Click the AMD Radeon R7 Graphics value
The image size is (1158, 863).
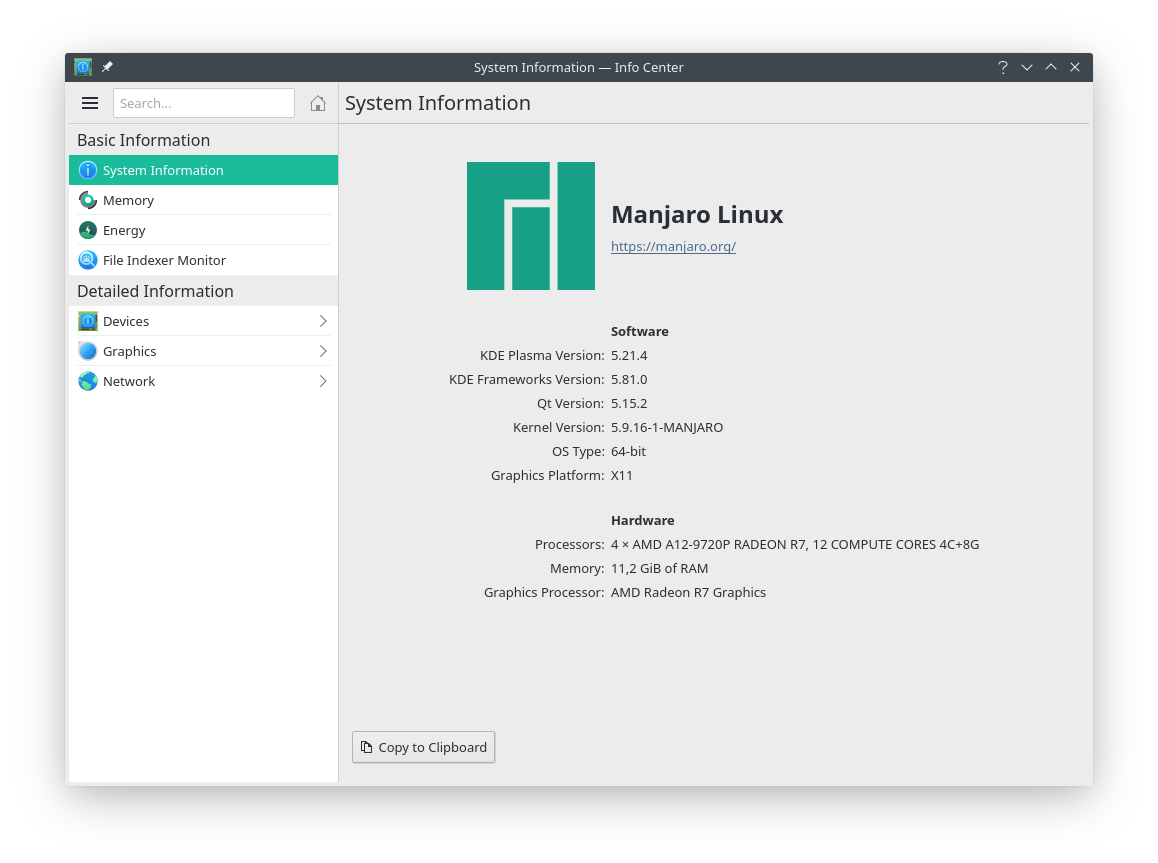pyautogui.click(x=688, y=593)
